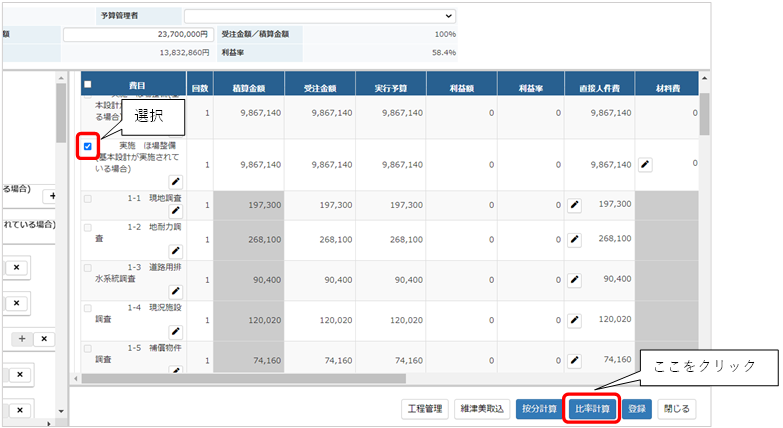Click the 比率計算 button
Viewport: 783px width, 428px height.
click(592, 409)
